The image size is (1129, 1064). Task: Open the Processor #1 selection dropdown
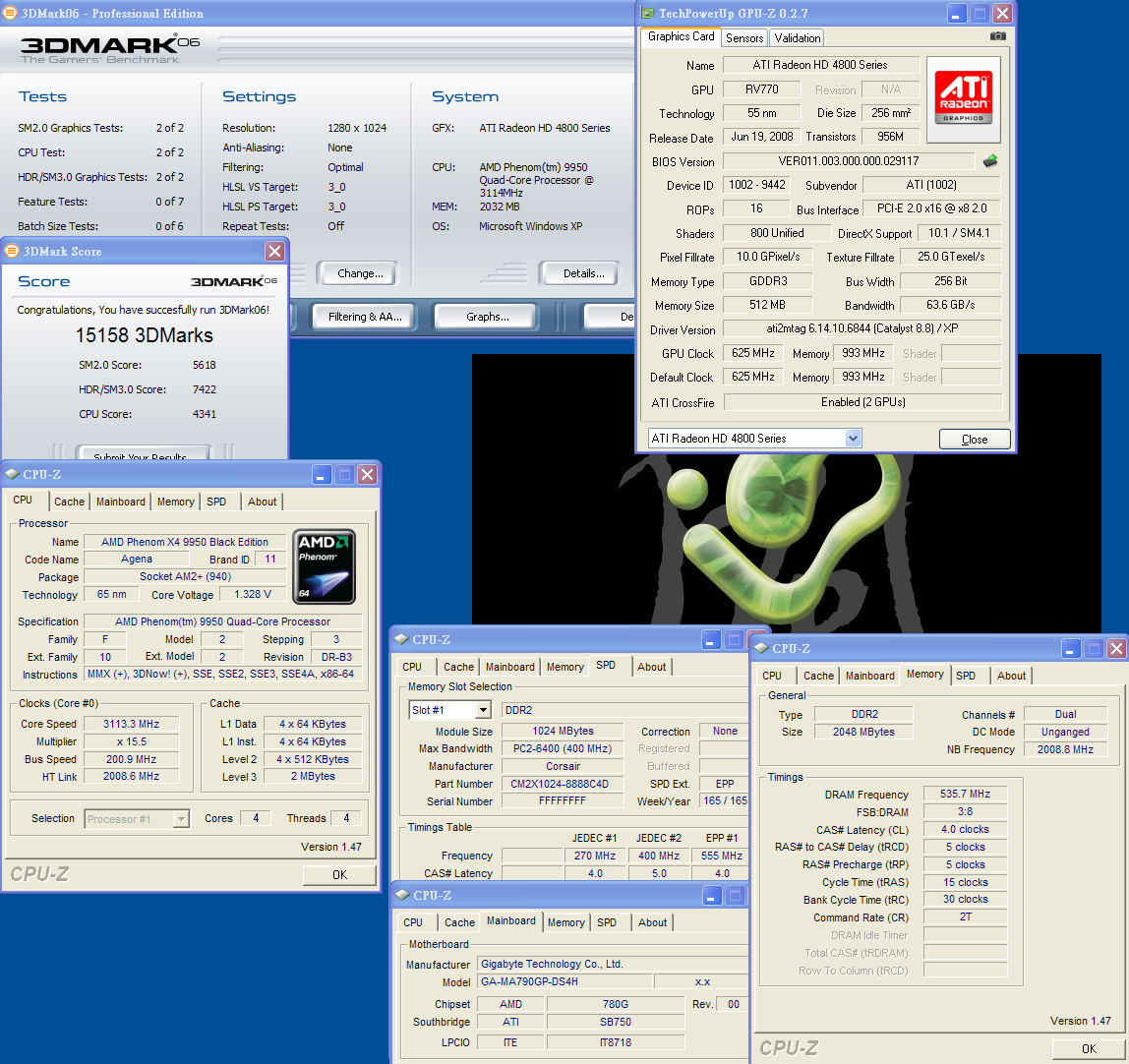181,818
